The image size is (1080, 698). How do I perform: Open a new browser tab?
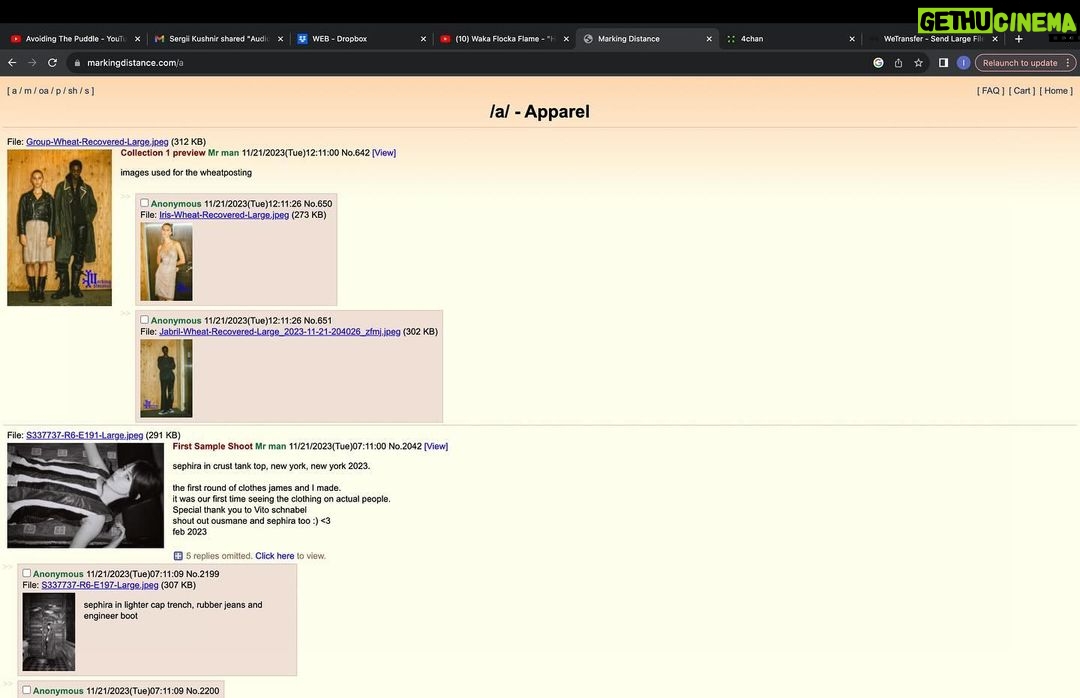(x=1019, y=39)
